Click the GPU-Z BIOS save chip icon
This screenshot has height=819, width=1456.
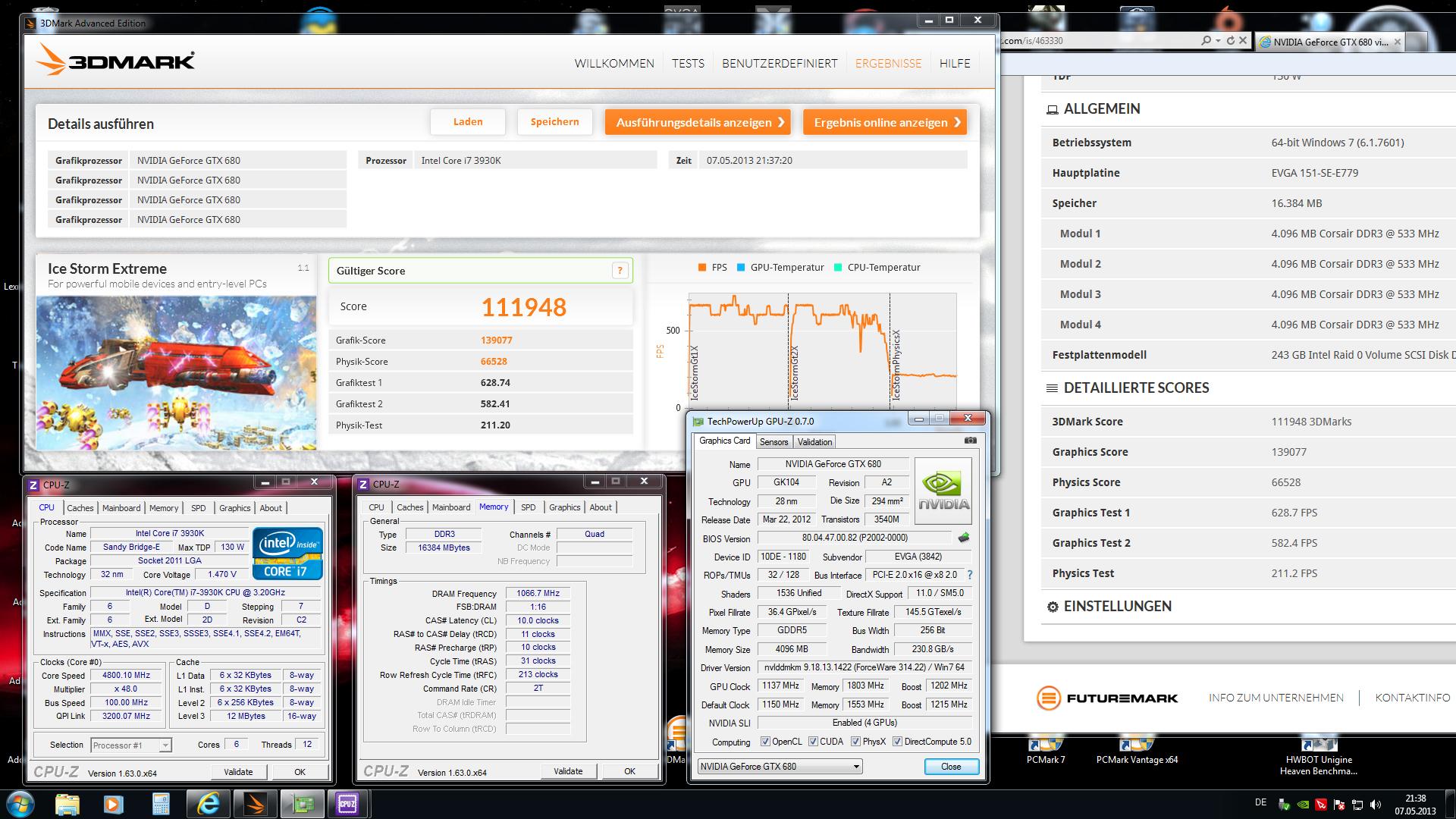(x=963, y=538)
